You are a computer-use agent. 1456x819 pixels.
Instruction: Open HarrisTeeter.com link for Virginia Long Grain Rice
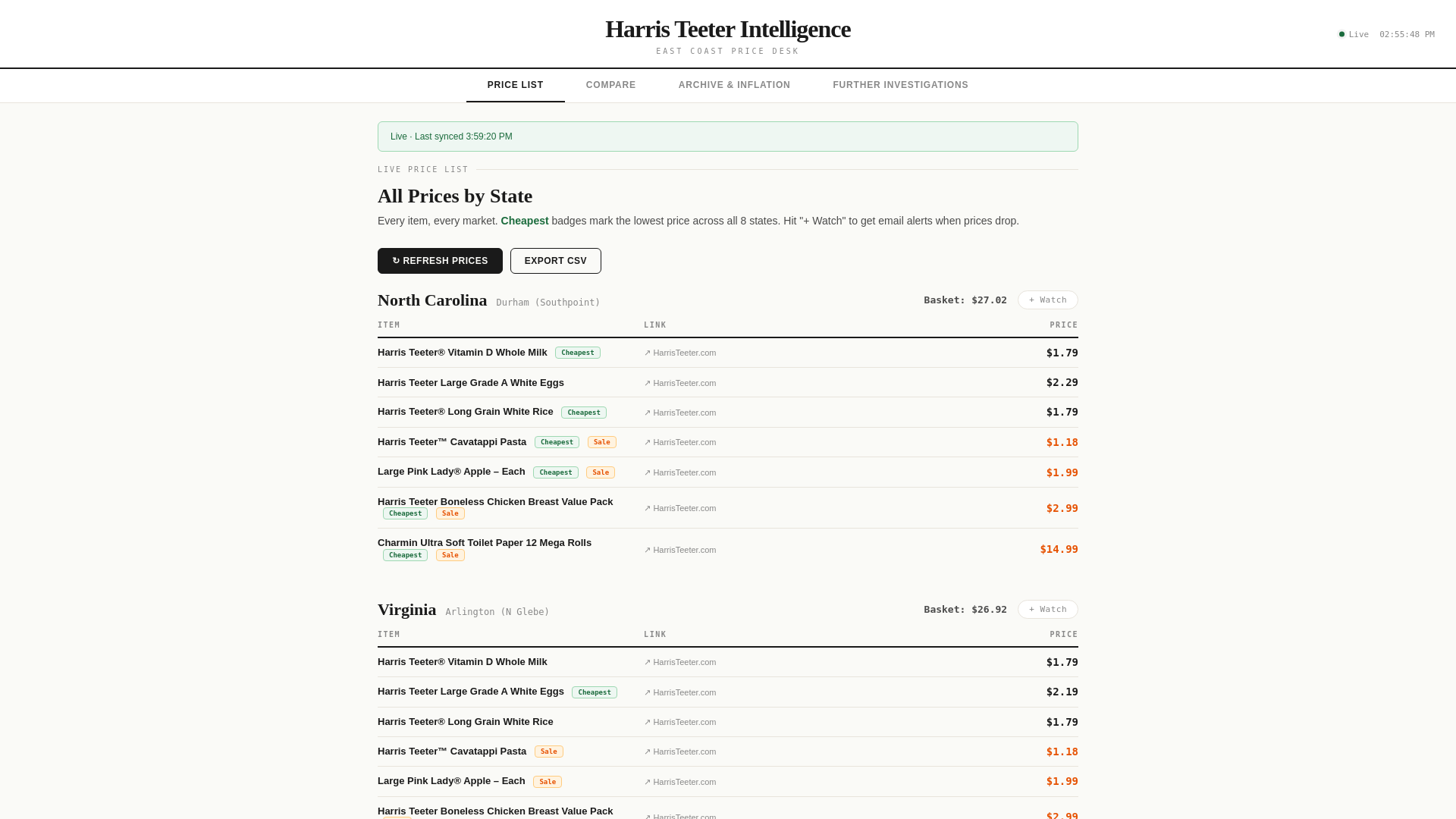click(680, 722)
